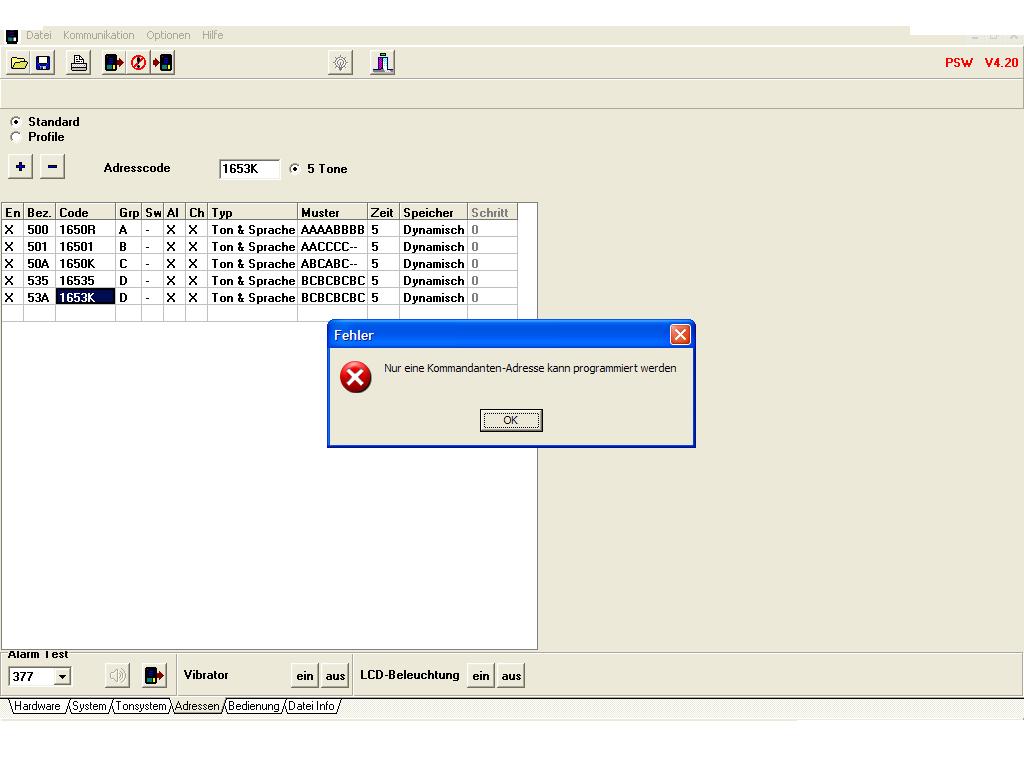Click the open file folder icon
1024x768 pixels.
19,63
